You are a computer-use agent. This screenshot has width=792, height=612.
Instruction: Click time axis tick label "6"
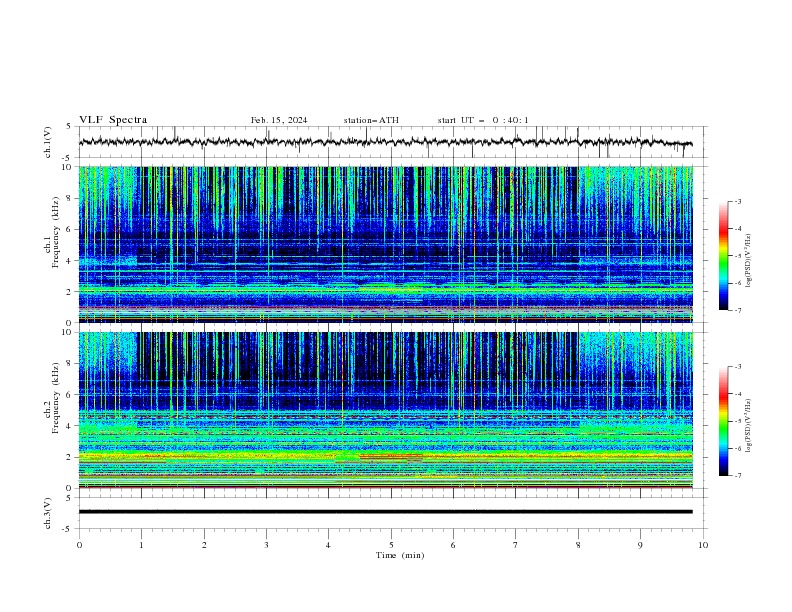pos(454,545)
